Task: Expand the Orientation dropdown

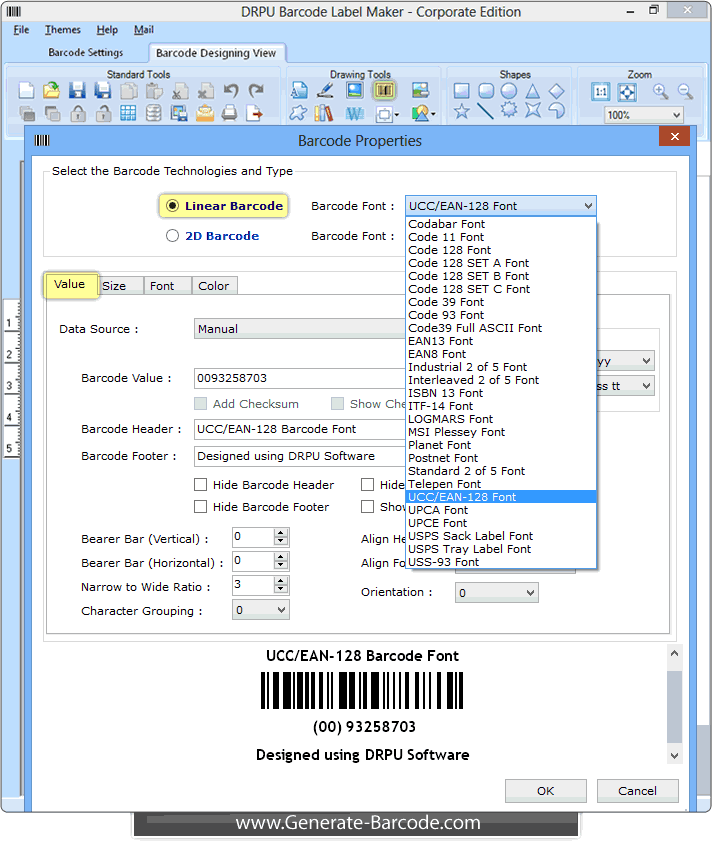Action: tap(496, 593)
